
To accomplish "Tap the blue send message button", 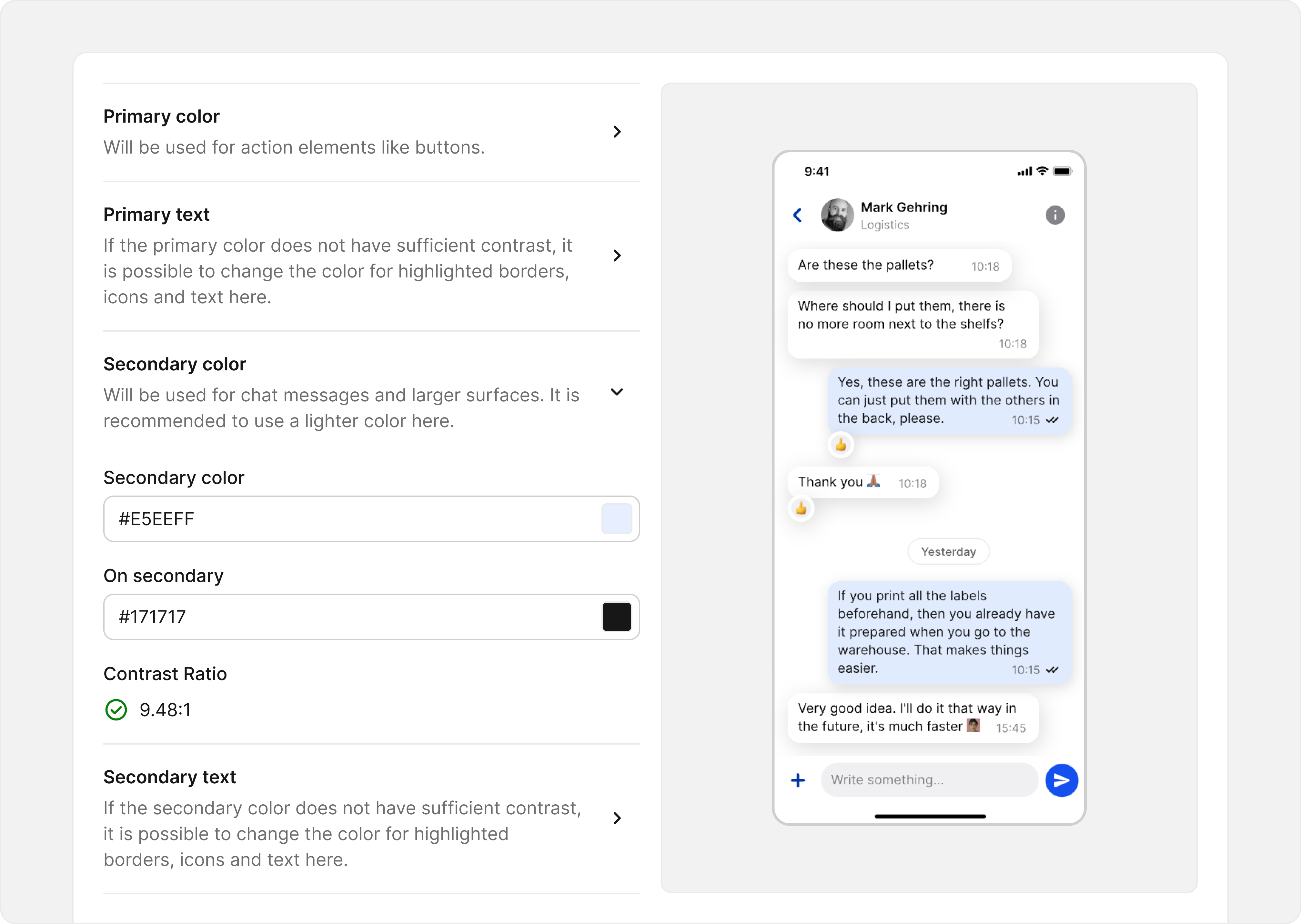I will click(1062, 780).
